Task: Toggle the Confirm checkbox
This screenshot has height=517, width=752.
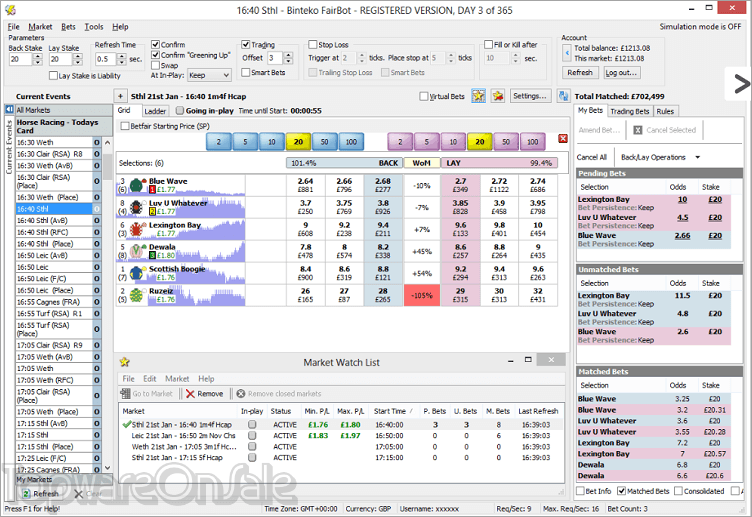Action: coord(155,44)
